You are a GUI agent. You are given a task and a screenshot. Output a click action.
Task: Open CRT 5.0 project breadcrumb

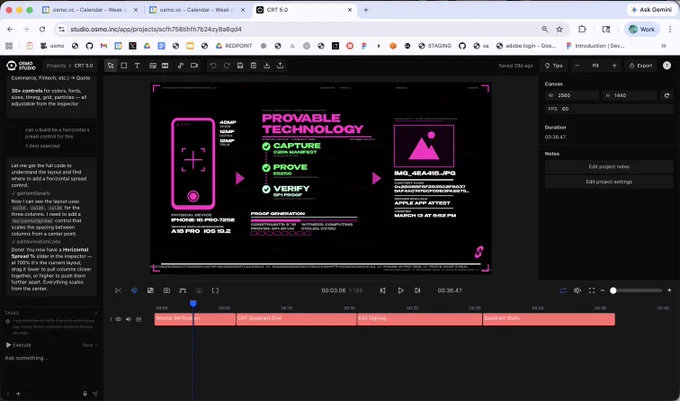click(83, 66)
